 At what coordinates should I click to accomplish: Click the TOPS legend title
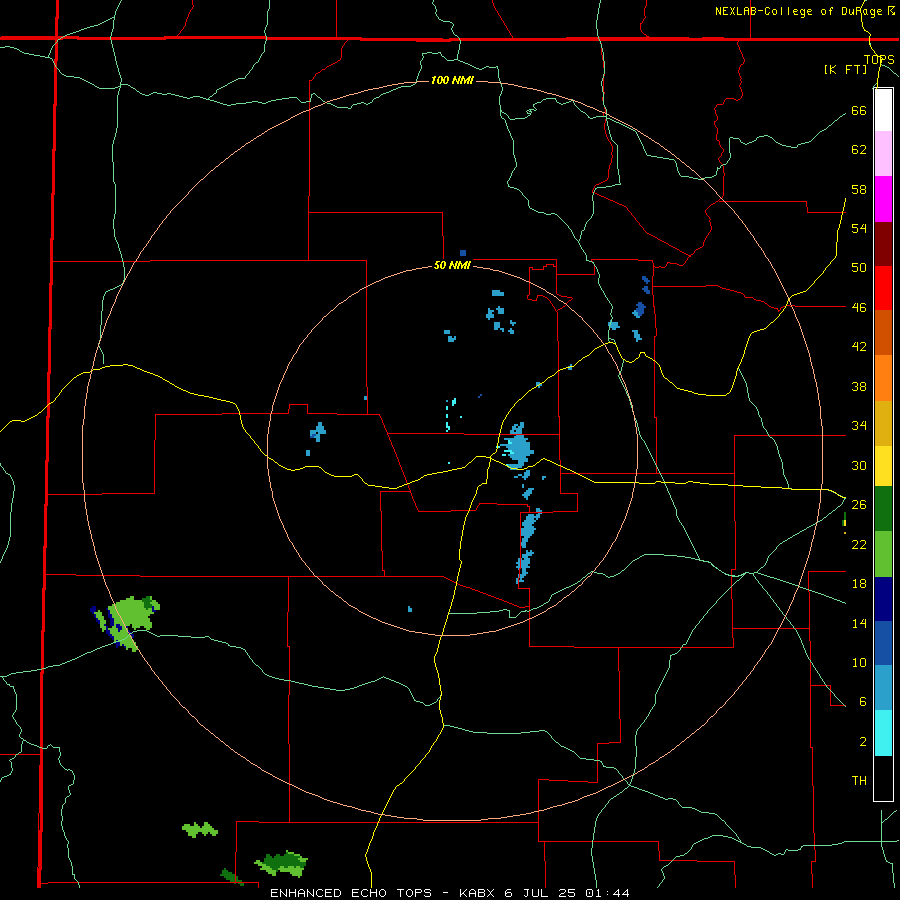tap(879, 59)
